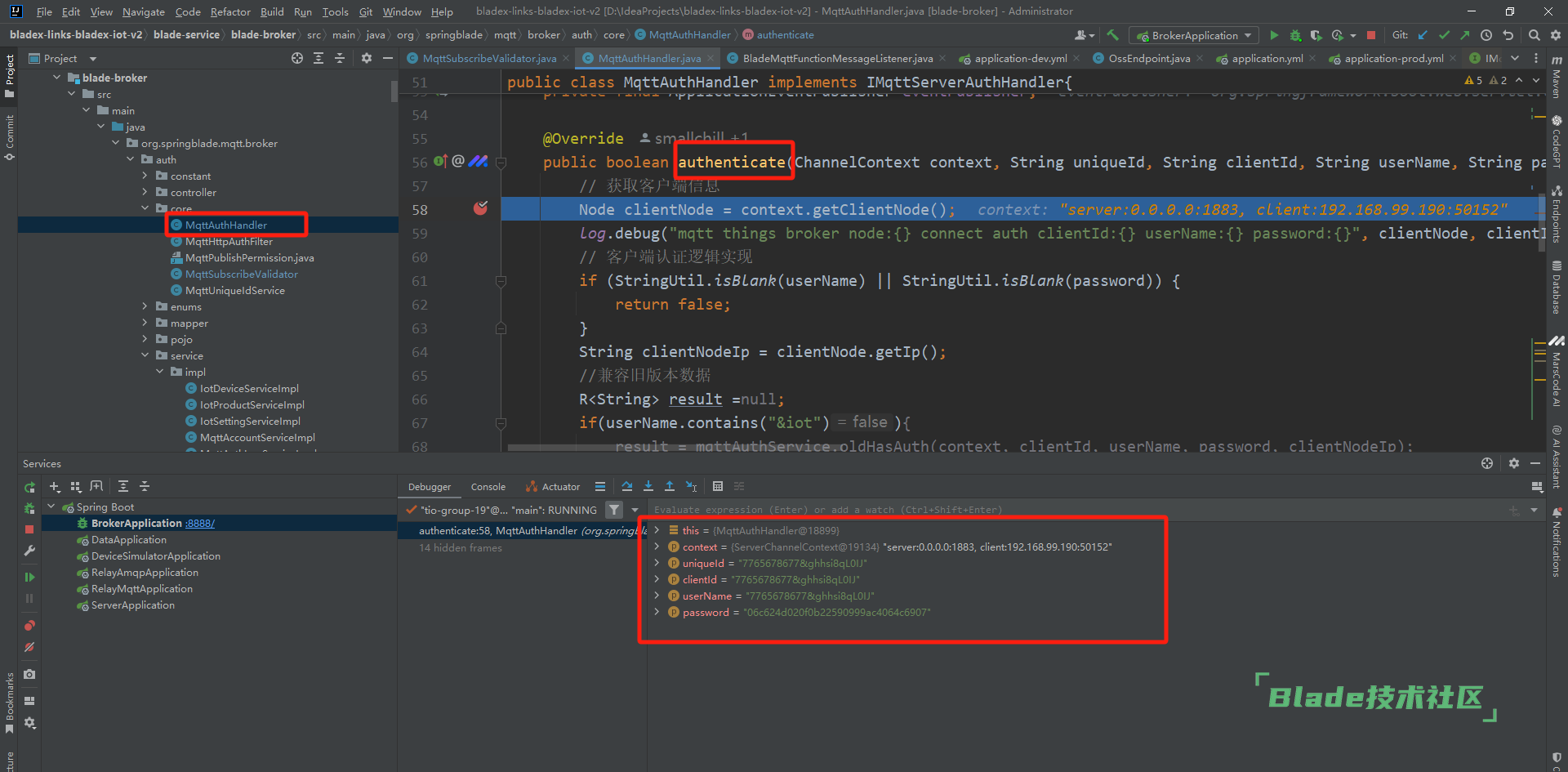Expand the constant package
The image size is (1568, 772).
coord(145,176)
